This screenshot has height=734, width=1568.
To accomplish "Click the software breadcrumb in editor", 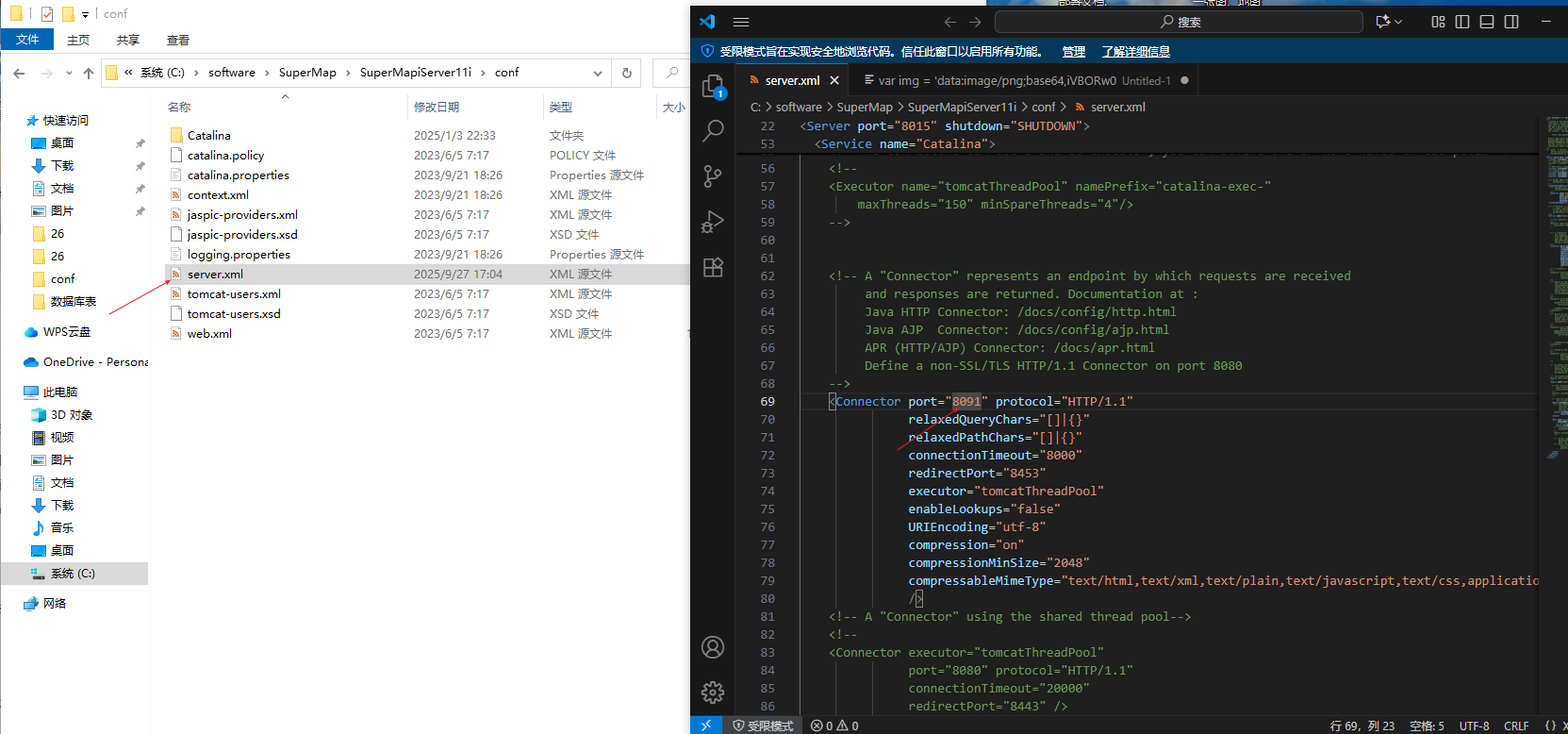I will [799, 108].
